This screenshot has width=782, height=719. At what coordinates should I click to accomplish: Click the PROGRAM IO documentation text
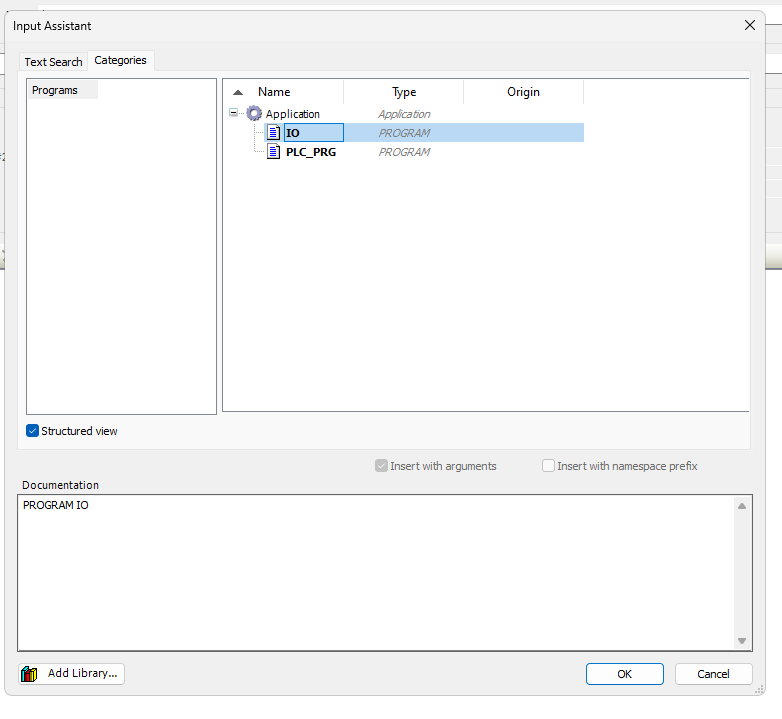pyautogui.click(x=56, y=505)
